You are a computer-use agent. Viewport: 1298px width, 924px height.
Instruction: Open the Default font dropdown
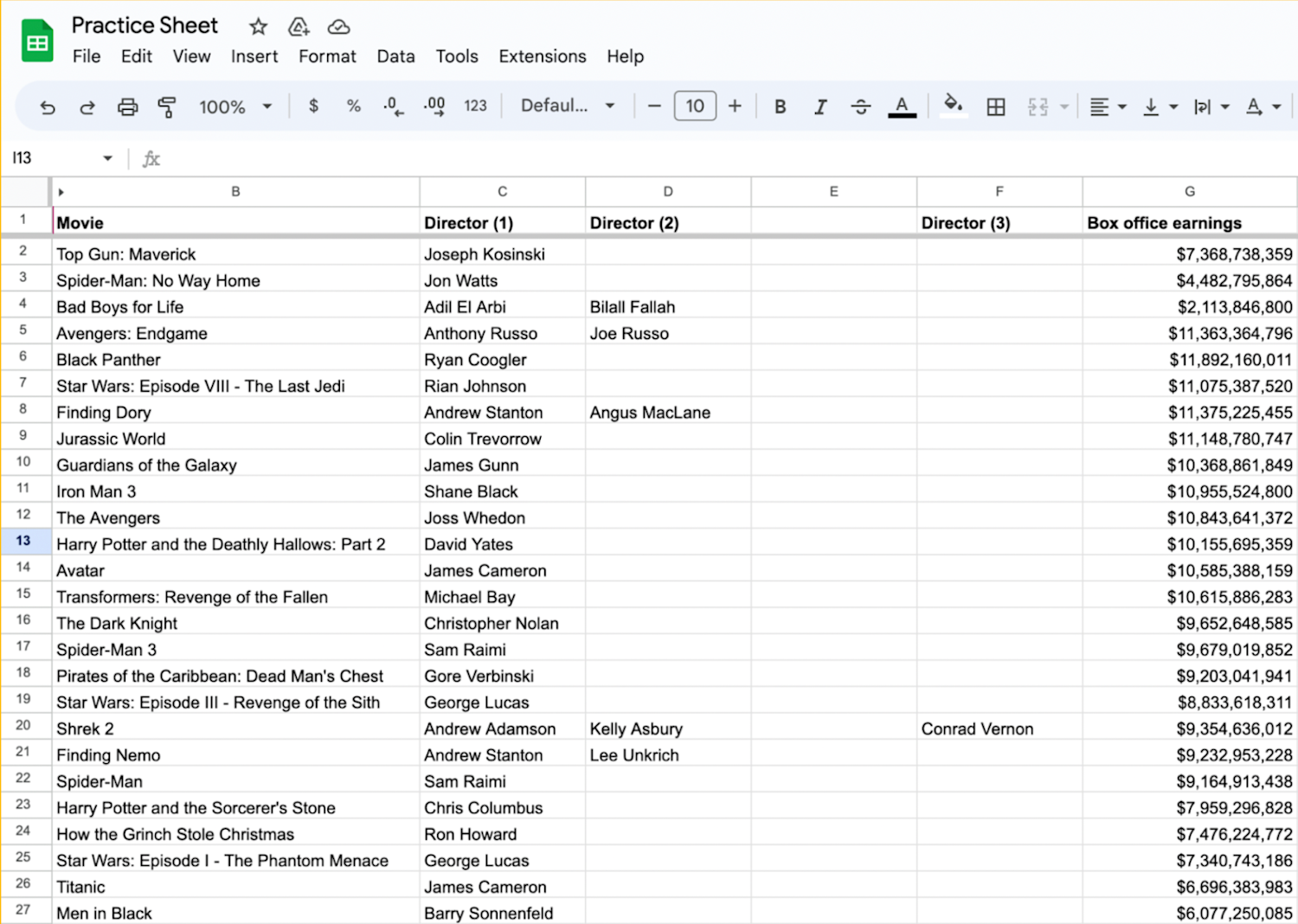coord(568,106)
